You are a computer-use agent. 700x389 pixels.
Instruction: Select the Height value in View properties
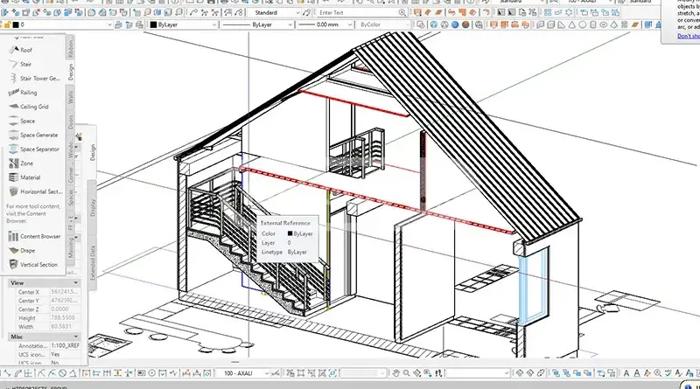pyautogui.click(x=65, y=318)
